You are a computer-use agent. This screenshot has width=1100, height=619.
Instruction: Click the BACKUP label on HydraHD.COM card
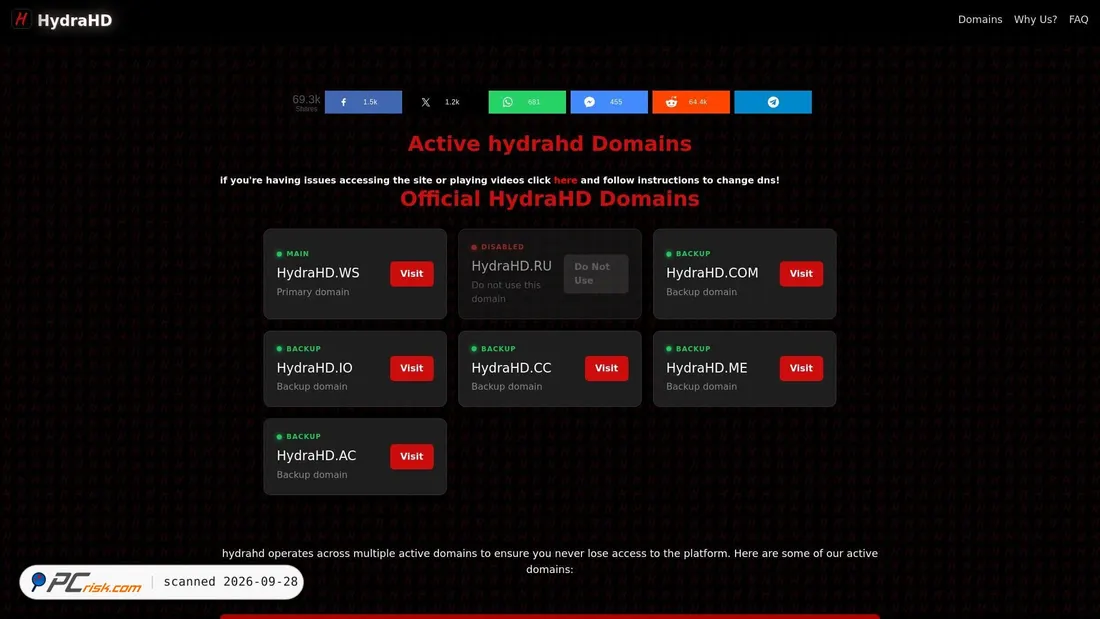[x=693, y=254]
